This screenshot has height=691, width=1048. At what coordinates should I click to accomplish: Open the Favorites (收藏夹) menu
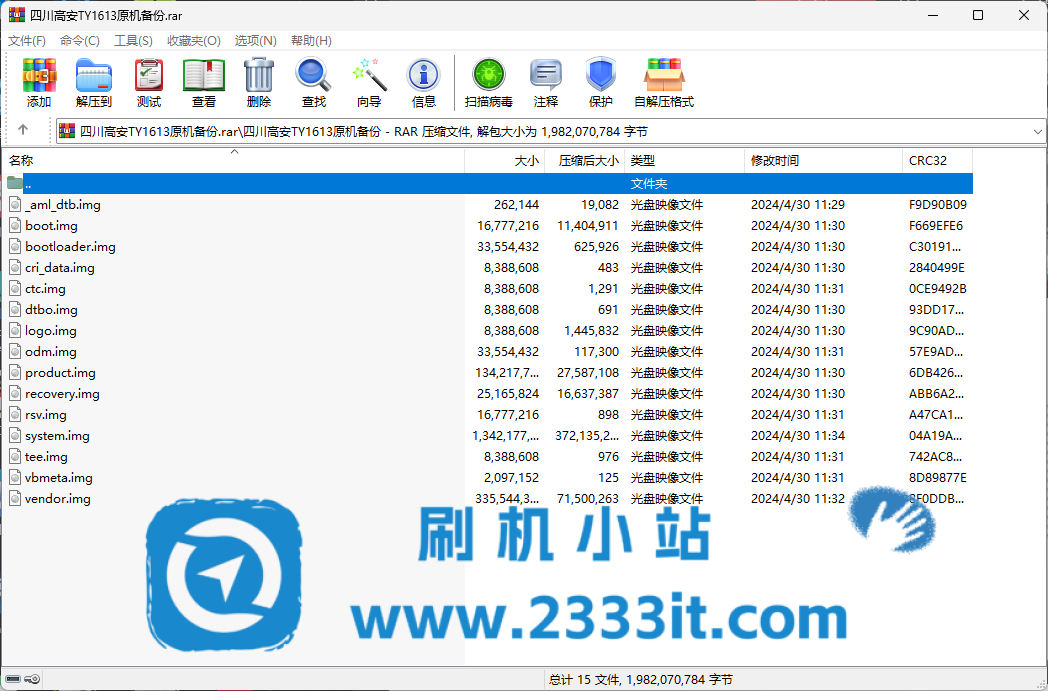coord(194,41)
